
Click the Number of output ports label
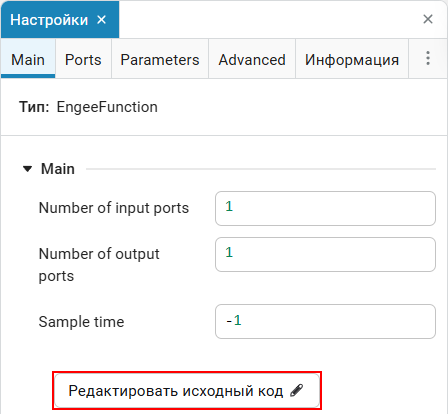pos(99,265)
